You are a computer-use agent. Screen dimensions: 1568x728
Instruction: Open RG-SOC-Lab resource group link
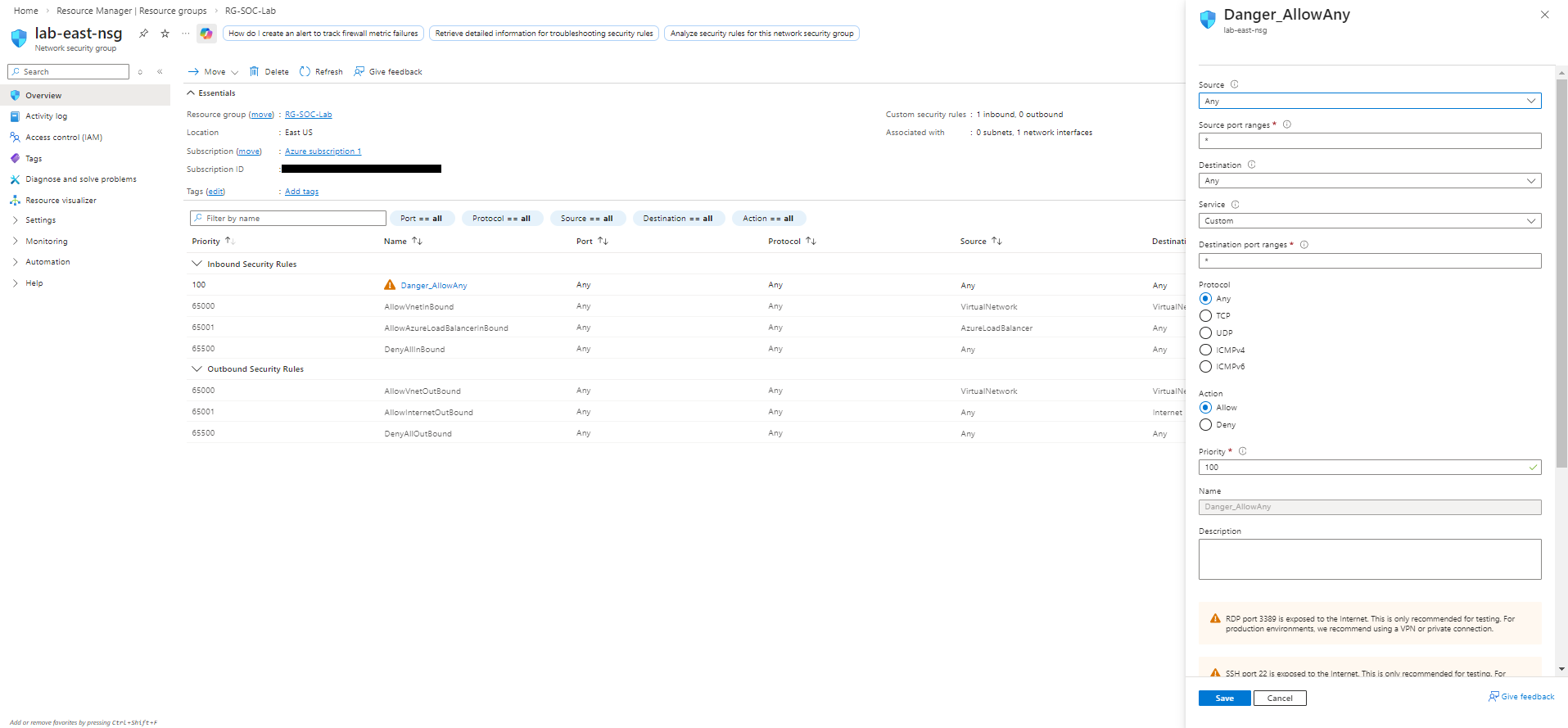(x=309, y=115)
